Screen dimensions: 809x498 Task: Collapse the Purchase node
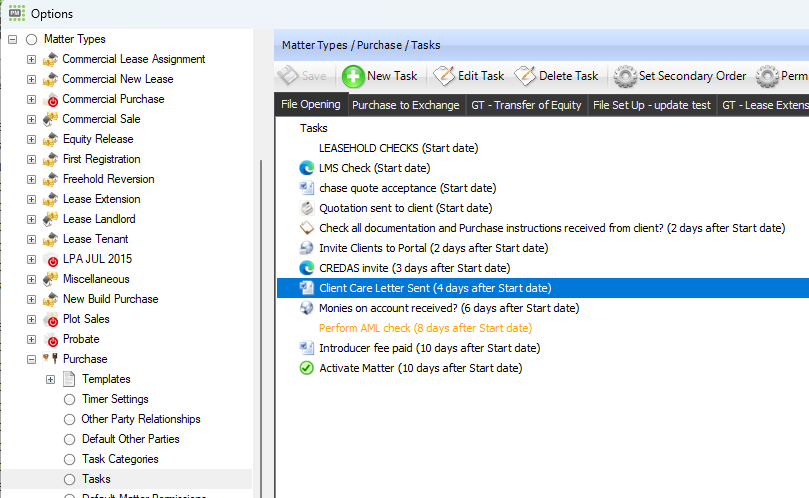(31, 360)
